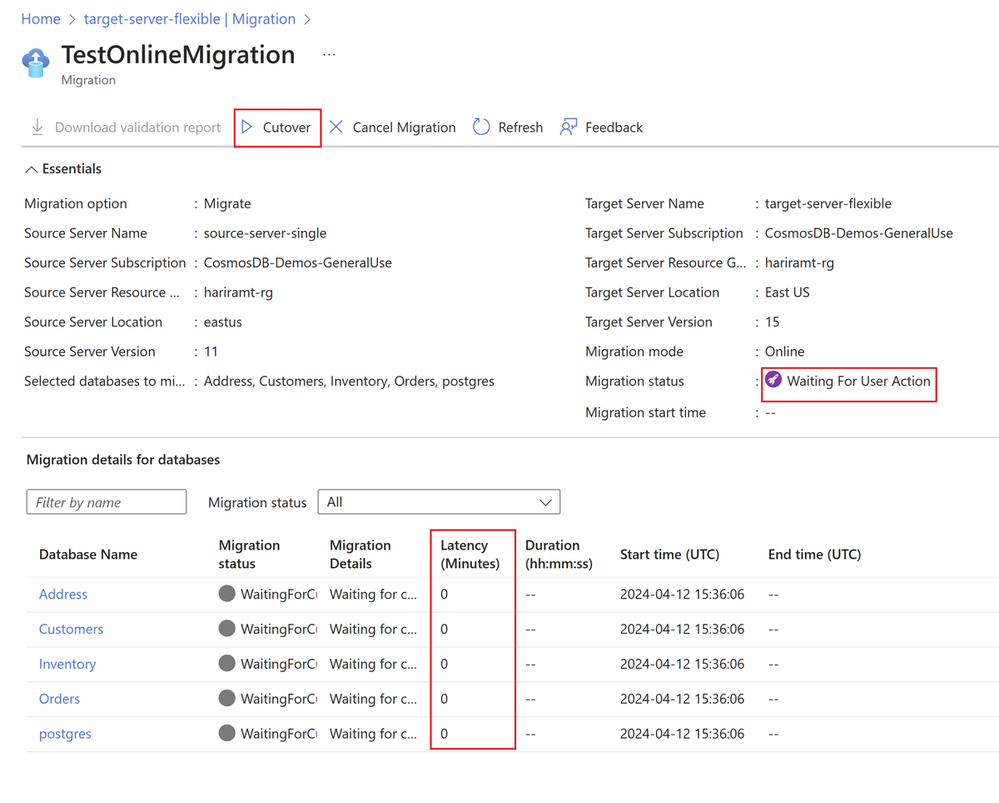Focus the Filter by name field

[106, 502]
